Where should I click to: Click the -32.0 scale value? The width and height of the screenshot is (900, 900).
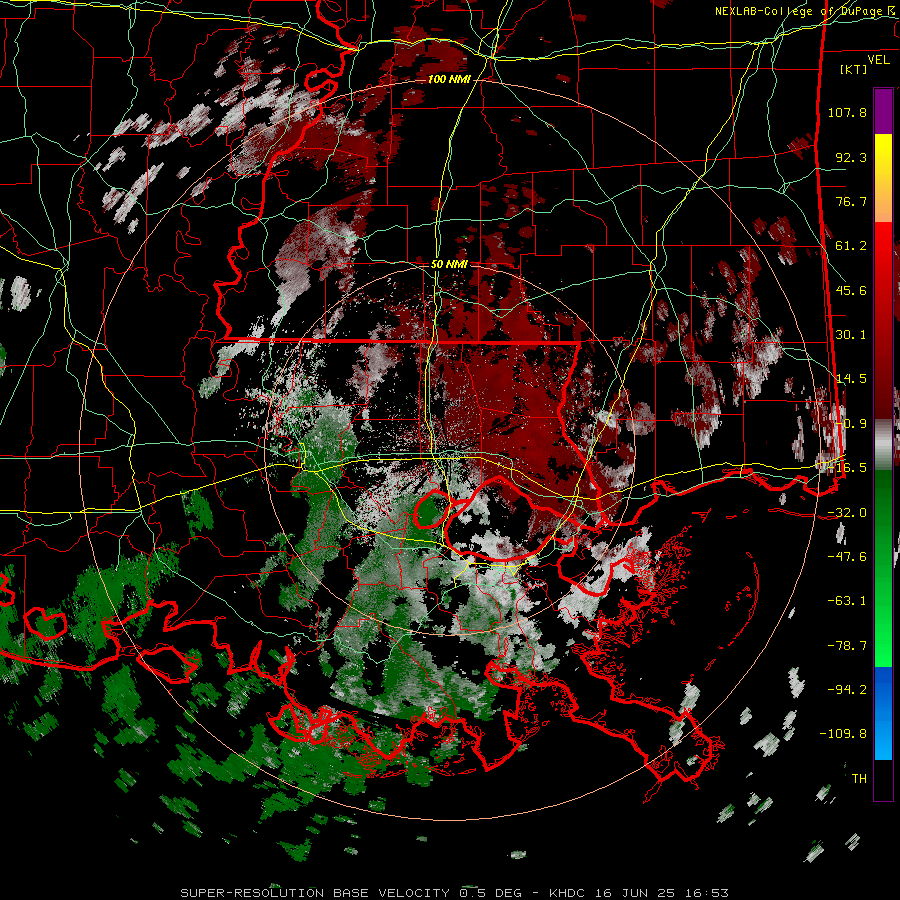[x=847, y=513]
